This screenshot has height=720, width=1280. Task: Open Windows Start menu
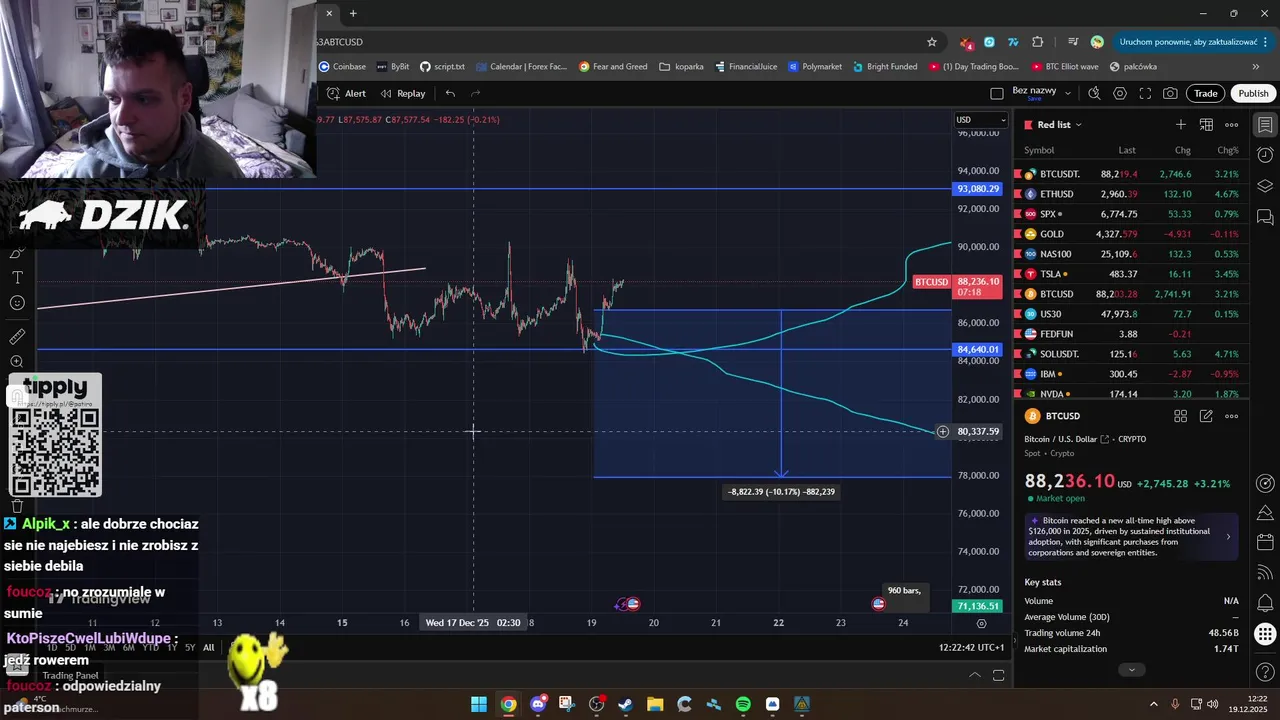pyautogui.click(x=479, y=704)
